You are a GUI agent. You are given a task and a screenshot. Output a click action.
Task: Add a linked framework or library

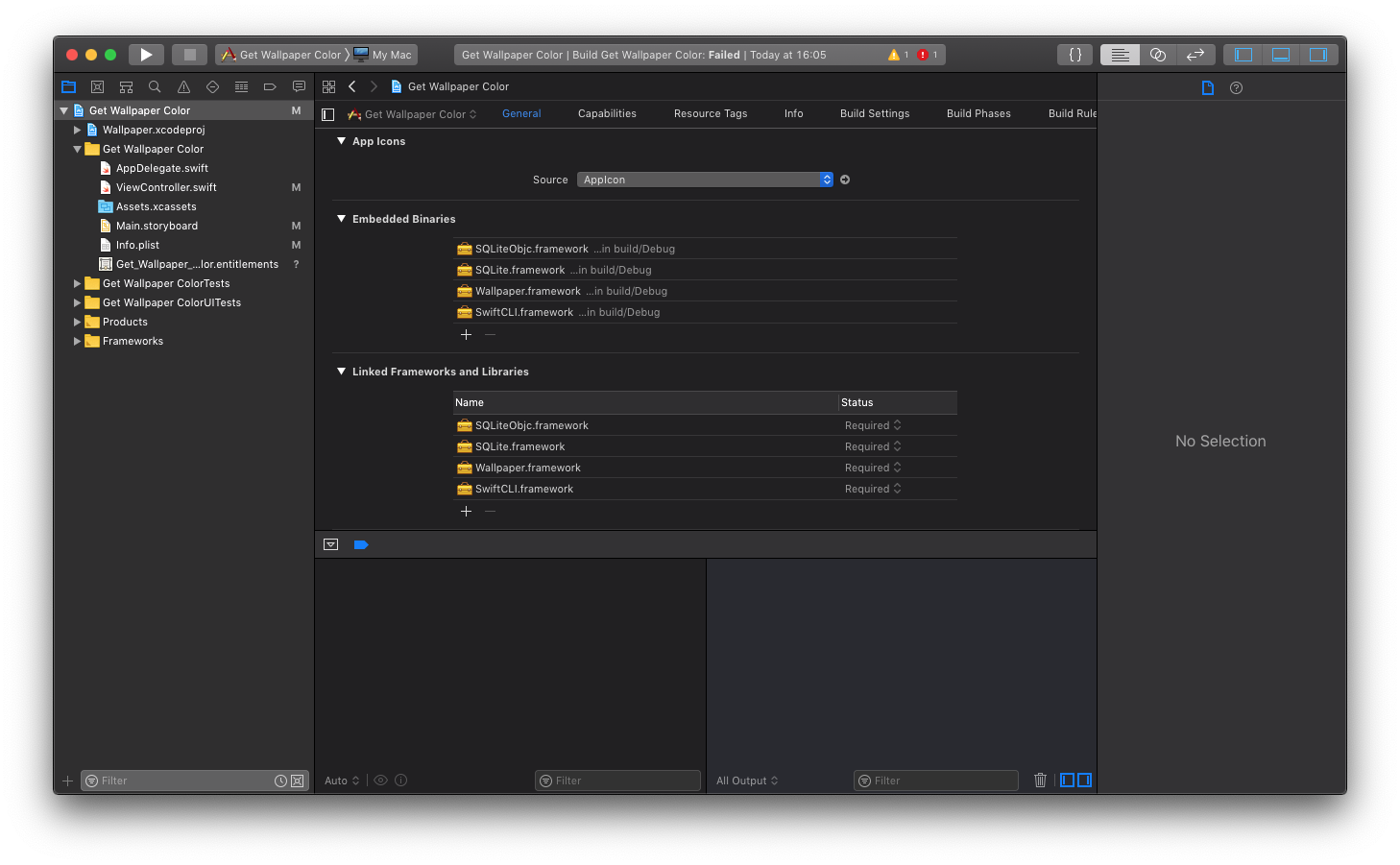pyautogui.click(x=466, y=511)
